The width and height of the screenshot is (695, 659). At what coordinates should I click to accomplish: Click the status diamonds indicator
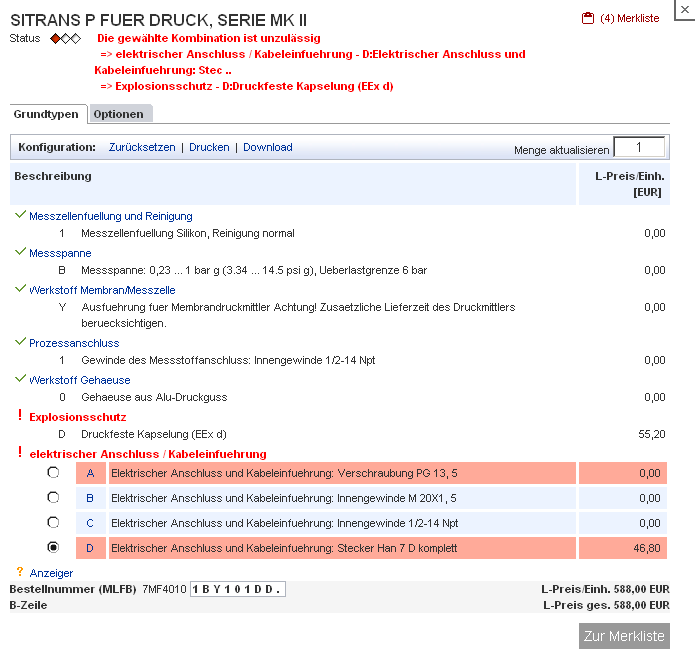(x=66, y=39)
